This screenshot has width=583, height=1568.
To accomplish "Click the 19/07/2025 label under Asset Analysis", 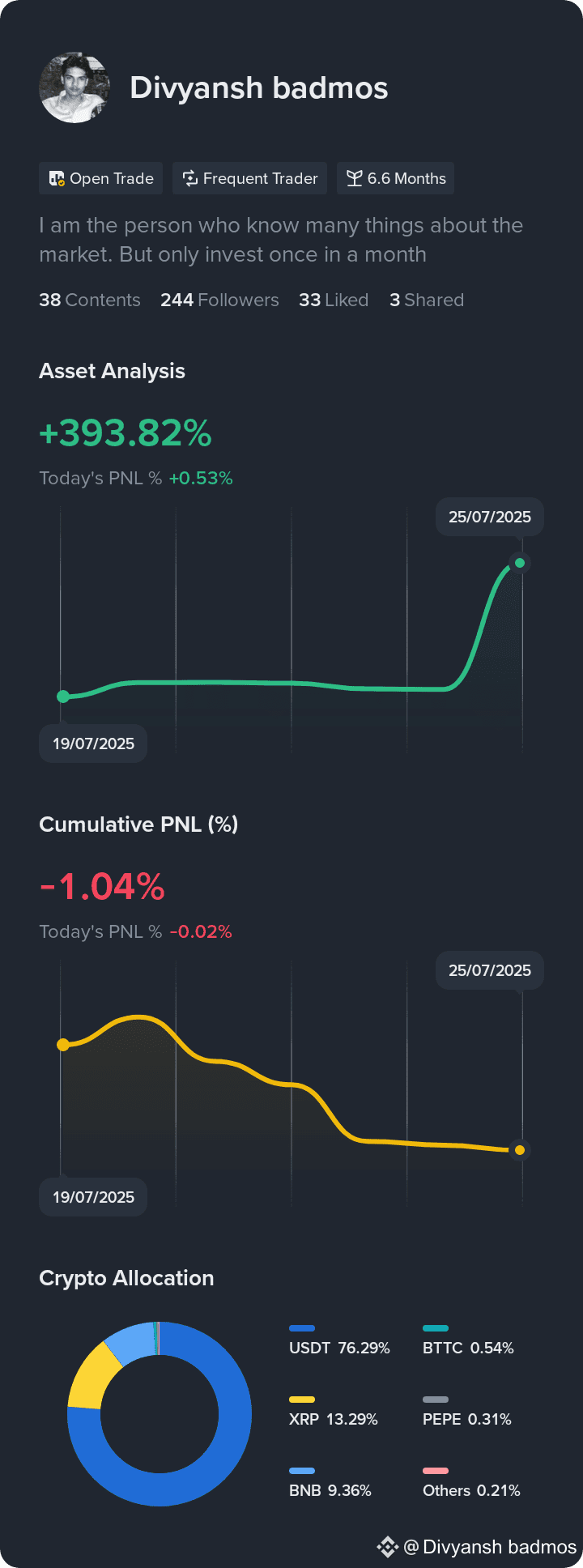I will [93, 744].
